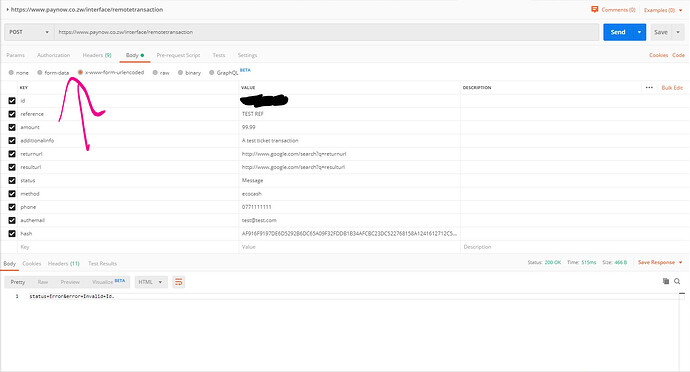This screenshot has height=372, width=690.
Task: Switch to the Params tab
Action: (15, 55)
